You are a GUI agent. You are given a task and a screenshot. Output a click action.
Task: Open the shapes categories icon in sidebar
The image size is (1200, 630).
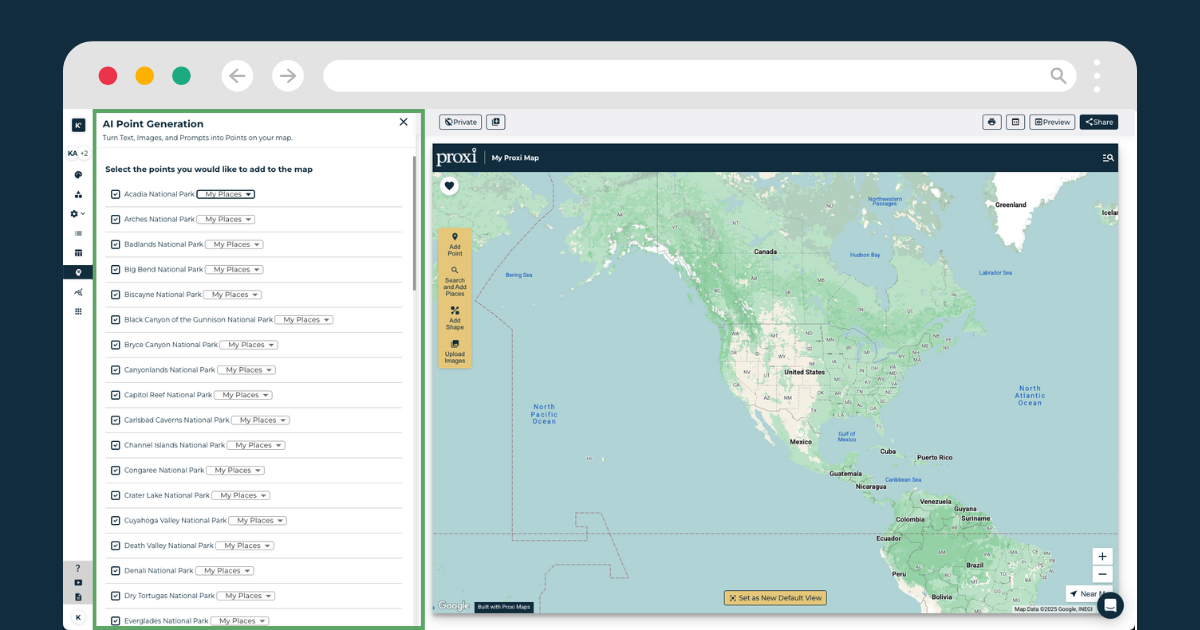(78, 194)
